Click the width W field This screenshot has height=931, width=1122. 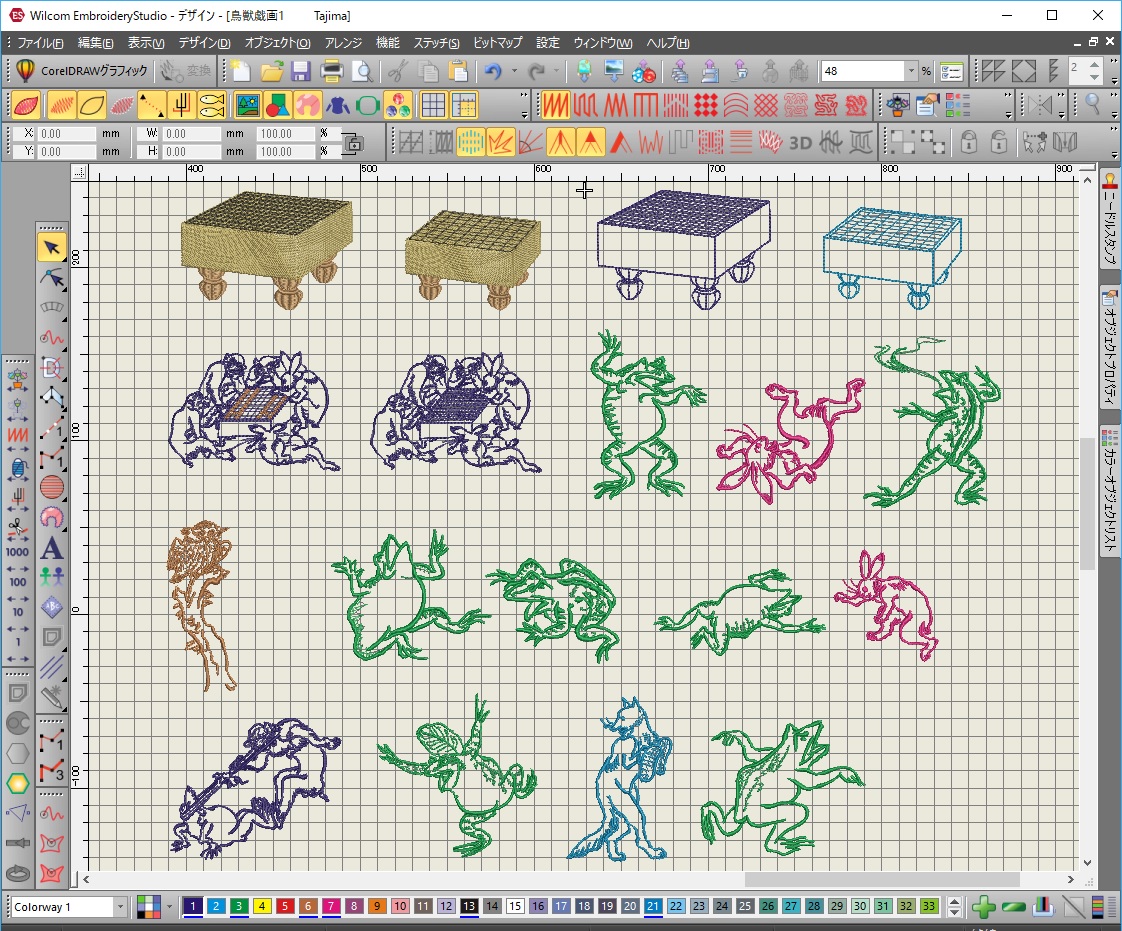191,134
